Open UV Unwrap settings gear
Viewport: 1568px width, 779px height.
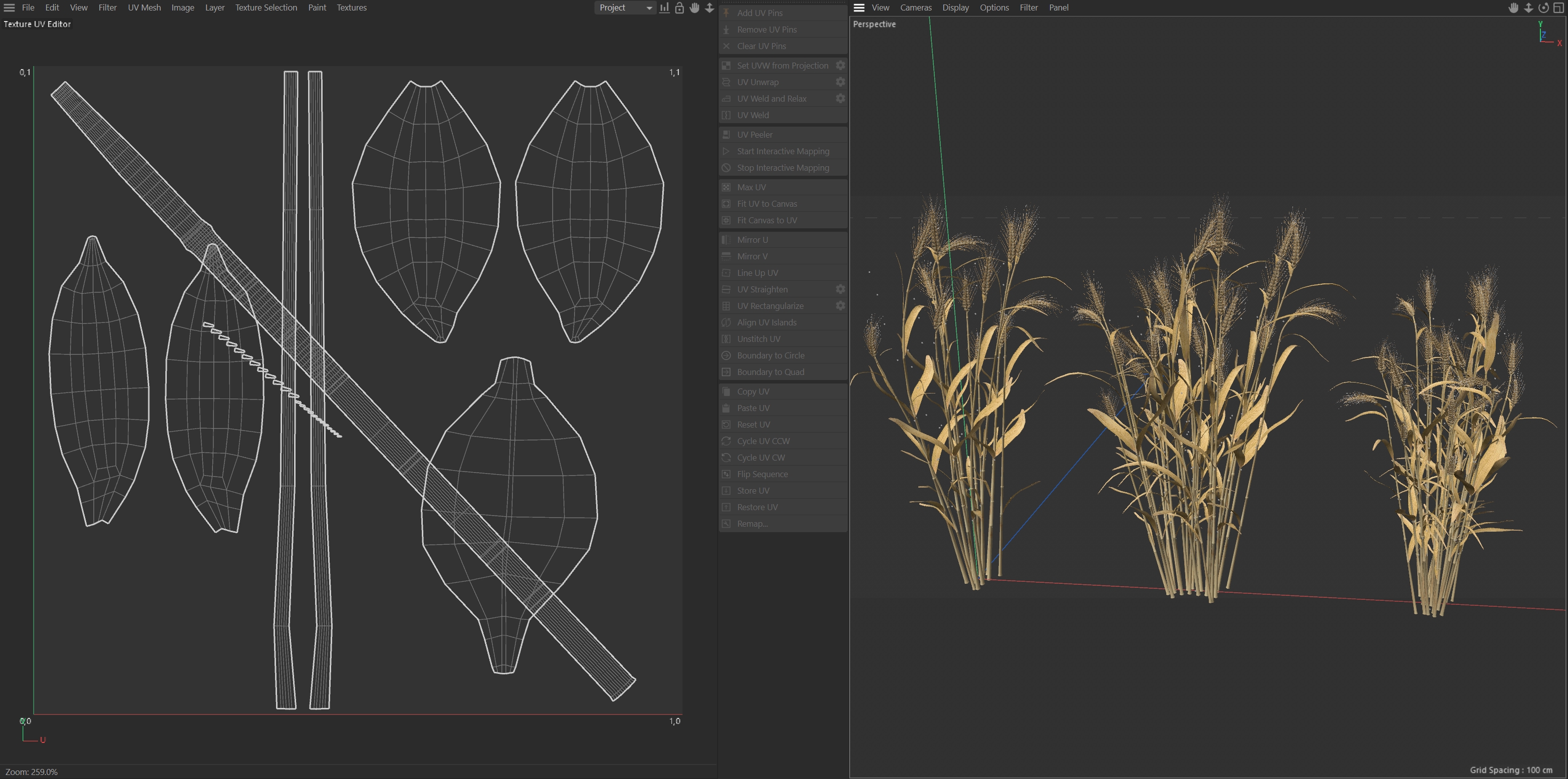pos(840,82)
